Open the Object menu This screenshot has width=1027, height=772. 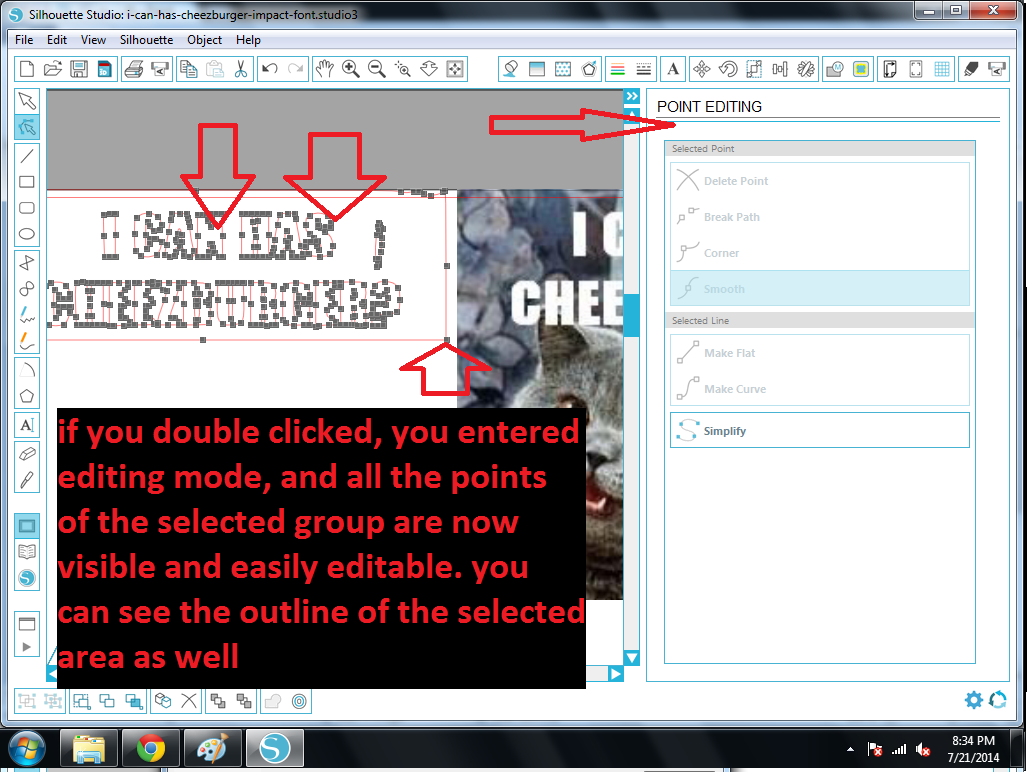point(204,40)
